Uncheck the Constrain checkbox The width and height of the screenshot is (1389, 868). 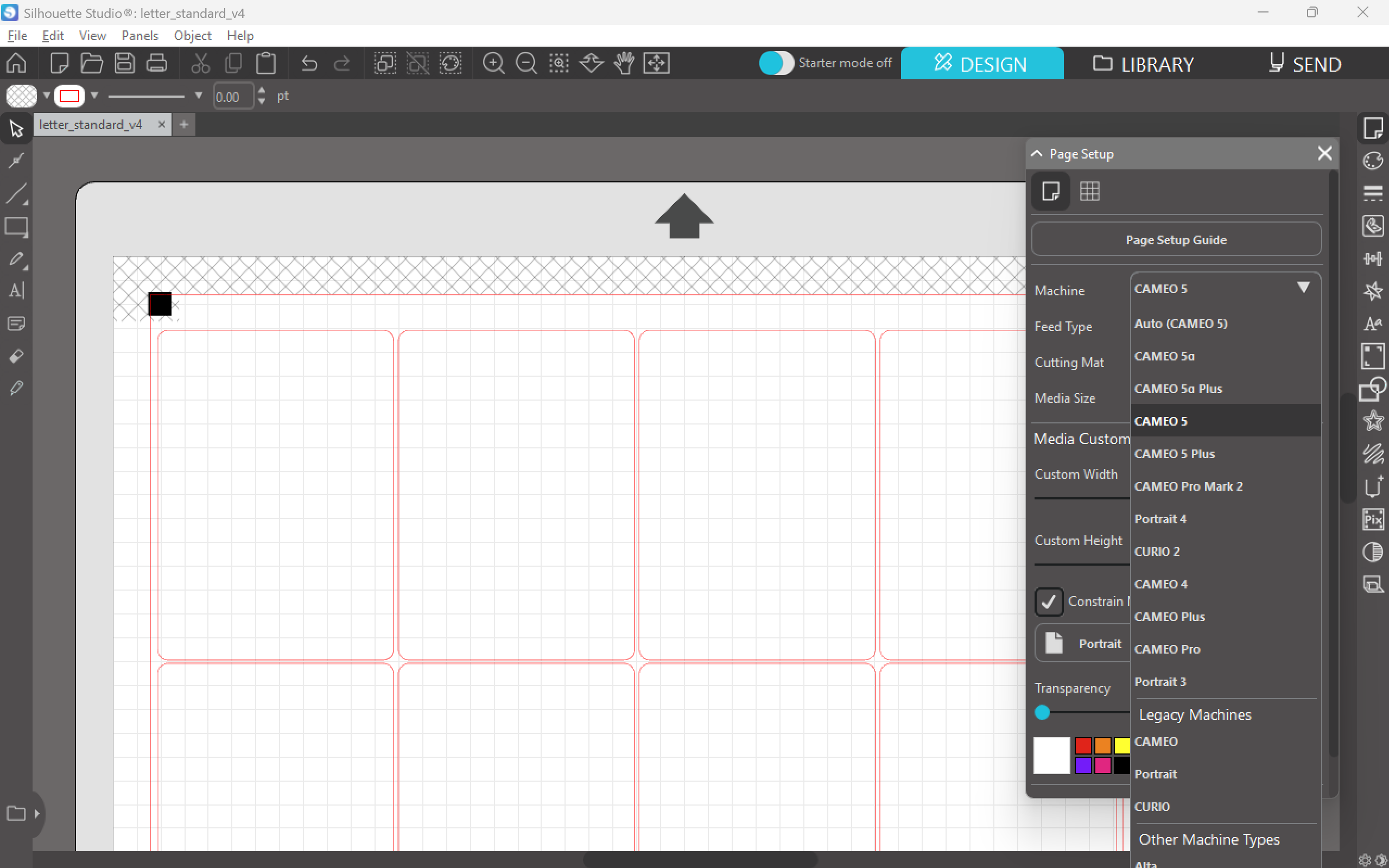click(1049, 601)
